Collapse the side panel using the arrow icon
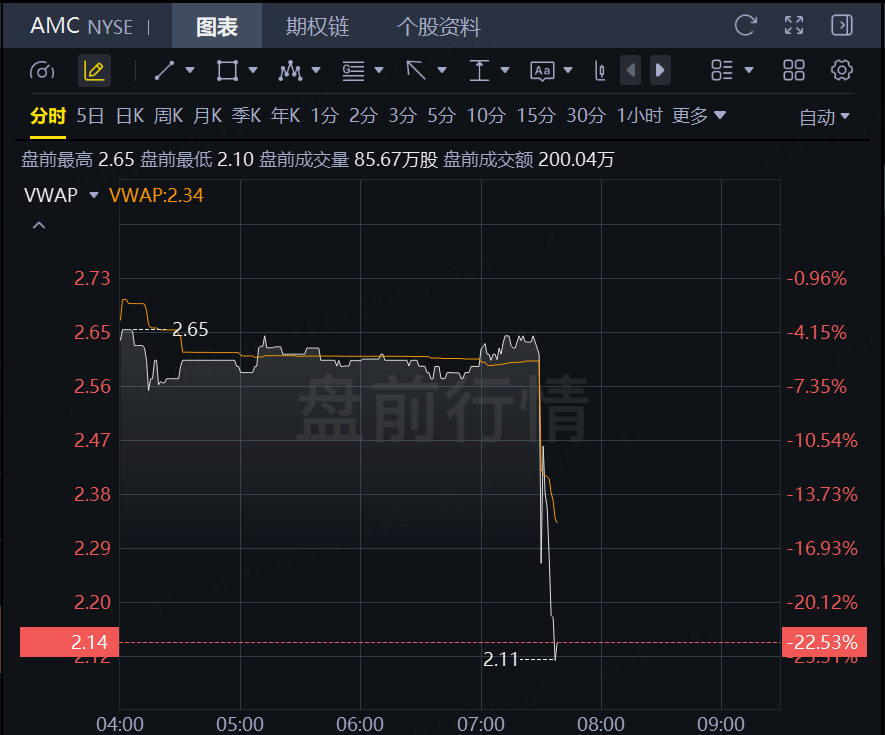The image size is (885, 735). coord(842,25)
